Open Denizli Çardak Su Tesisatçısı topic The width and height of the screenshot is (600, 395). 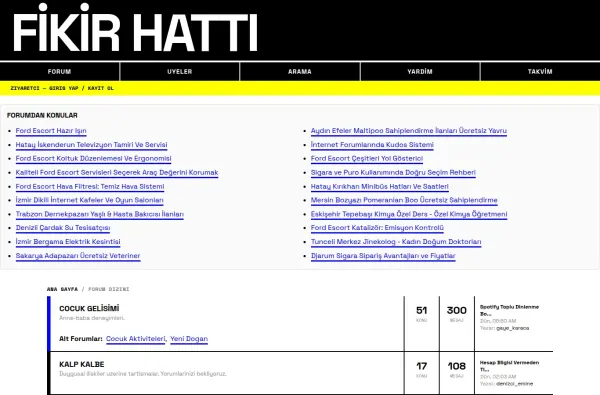click(63, 228)
